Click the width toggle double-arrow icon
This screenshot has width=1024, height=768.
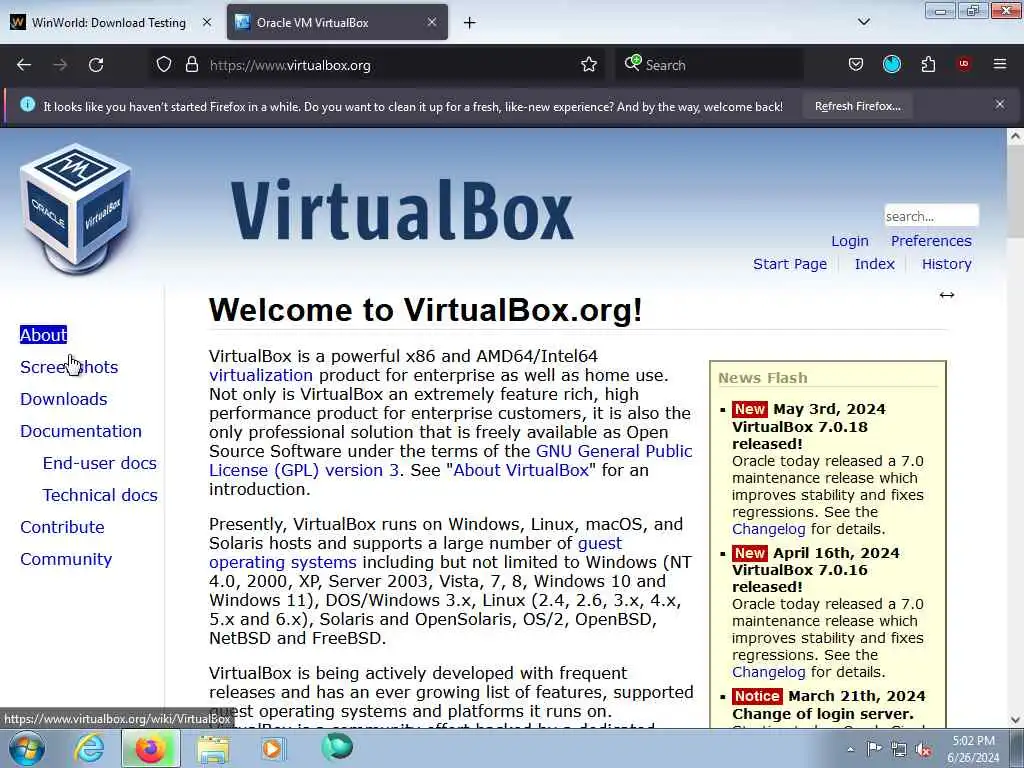pos(947,295)
